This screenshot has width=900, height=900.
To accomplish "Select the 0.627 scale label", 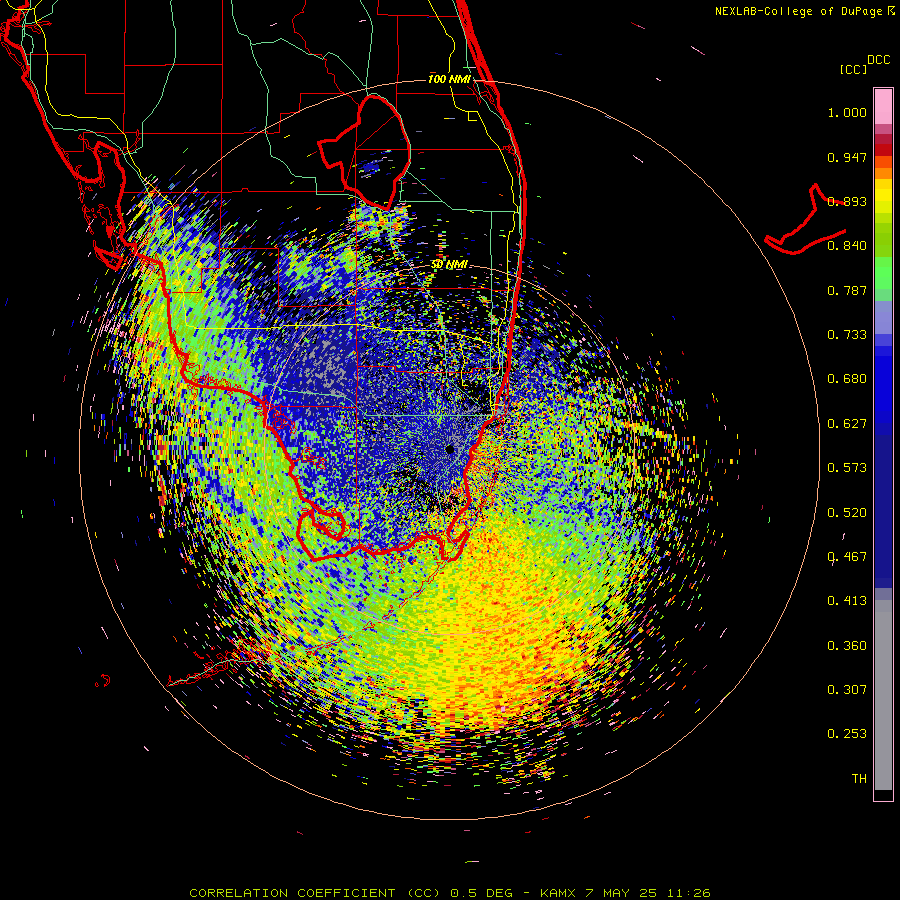I will tap(847, 424).
